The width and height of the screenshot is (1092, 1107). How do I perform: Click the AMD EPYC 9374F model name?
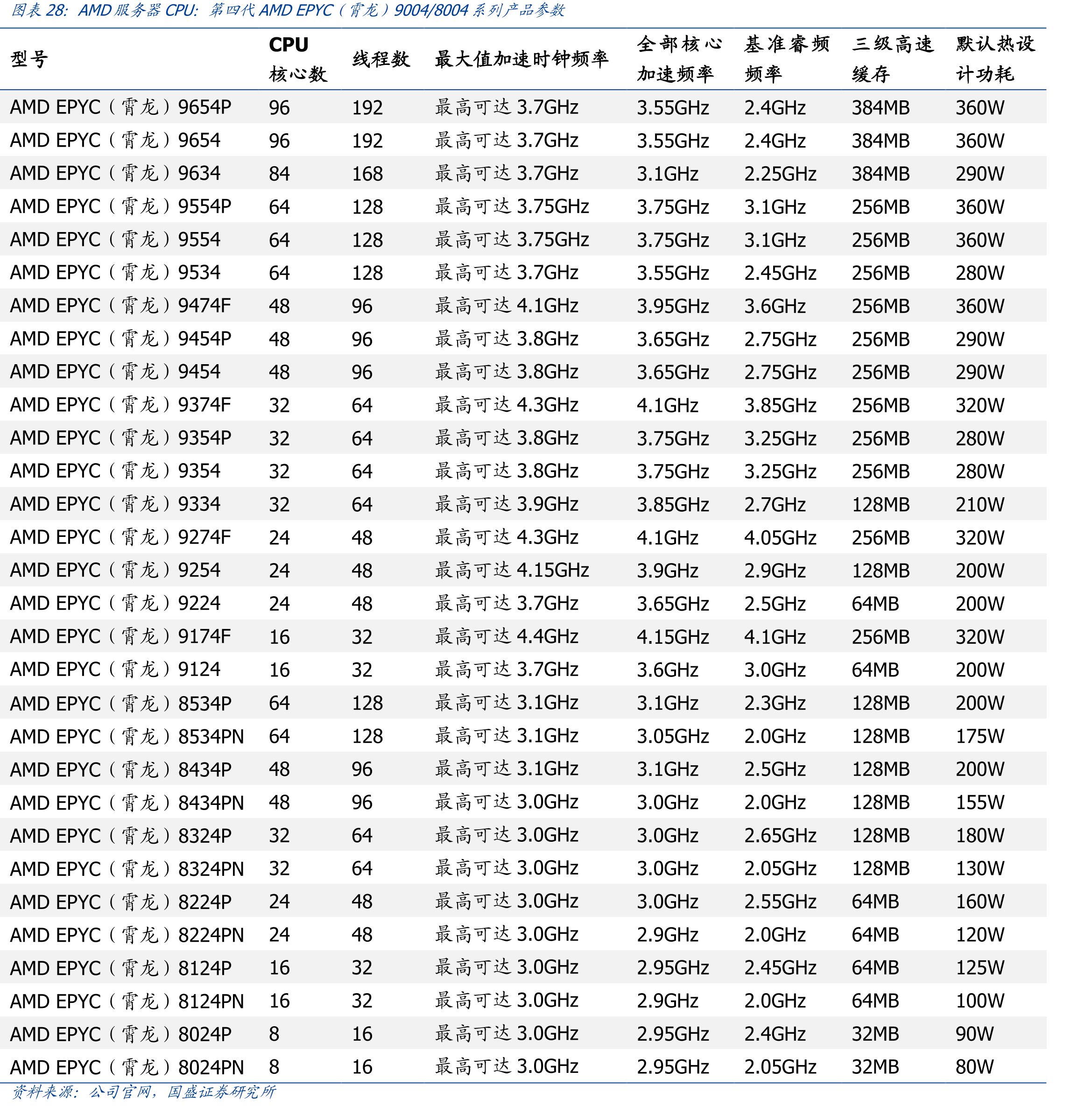click(x=120, y=405)
